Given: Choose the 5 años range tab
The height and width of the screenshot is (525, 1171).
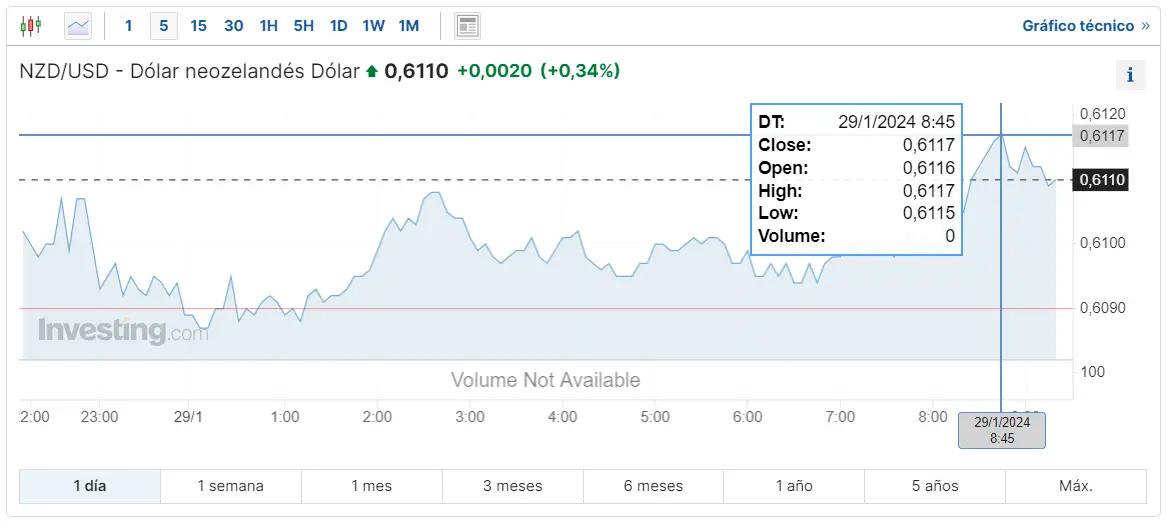Looking at the screenshot, I should click(935, 486).
